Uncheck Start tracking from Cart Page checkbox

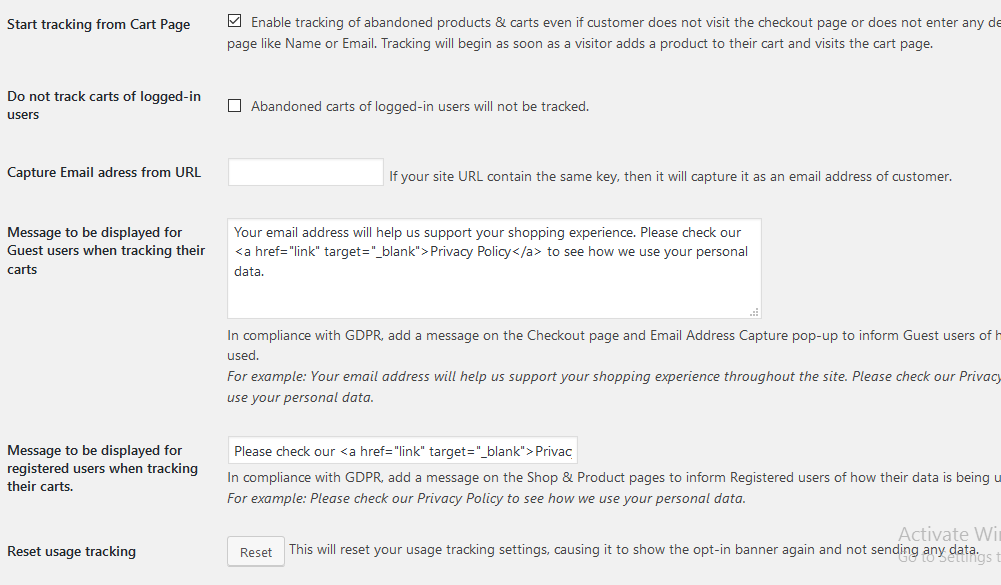point(234,21)
